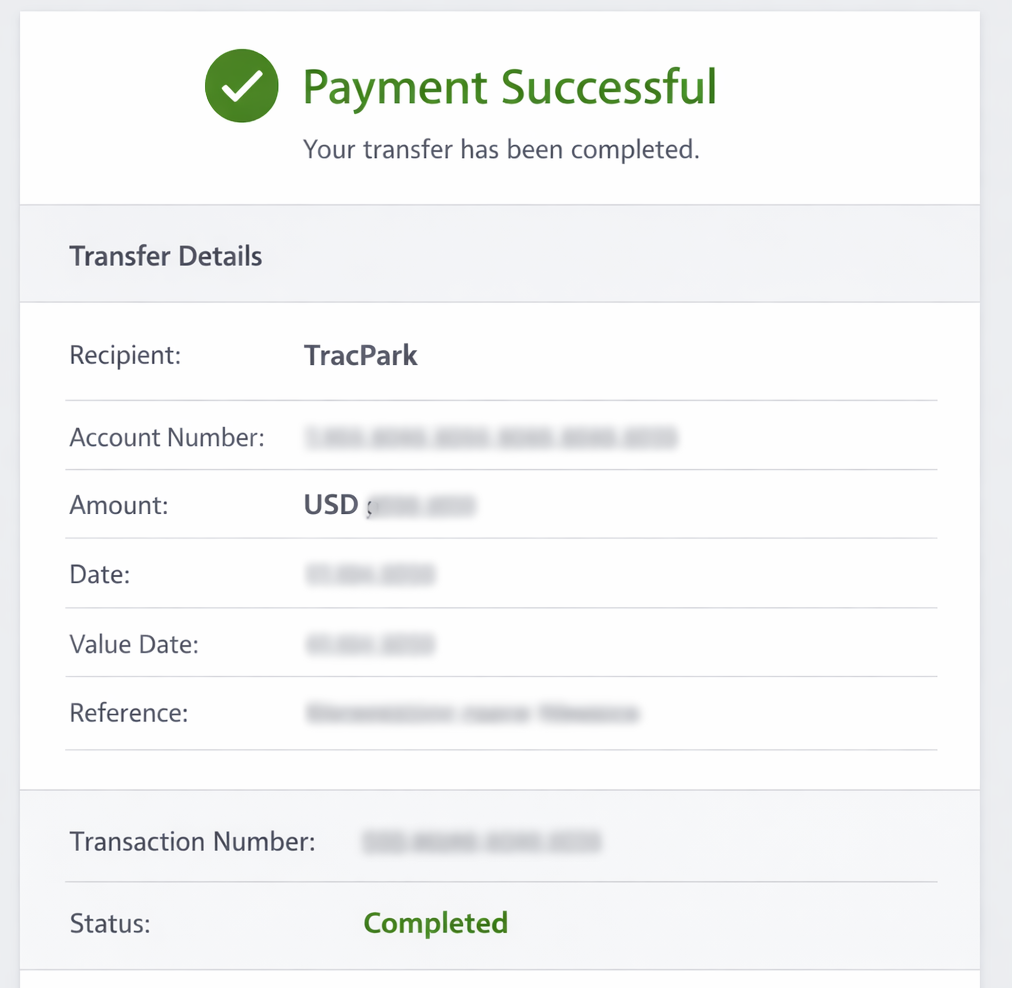Click the Account Number label
This screenshot has height=988, width=1012.
tap(166, 437)
